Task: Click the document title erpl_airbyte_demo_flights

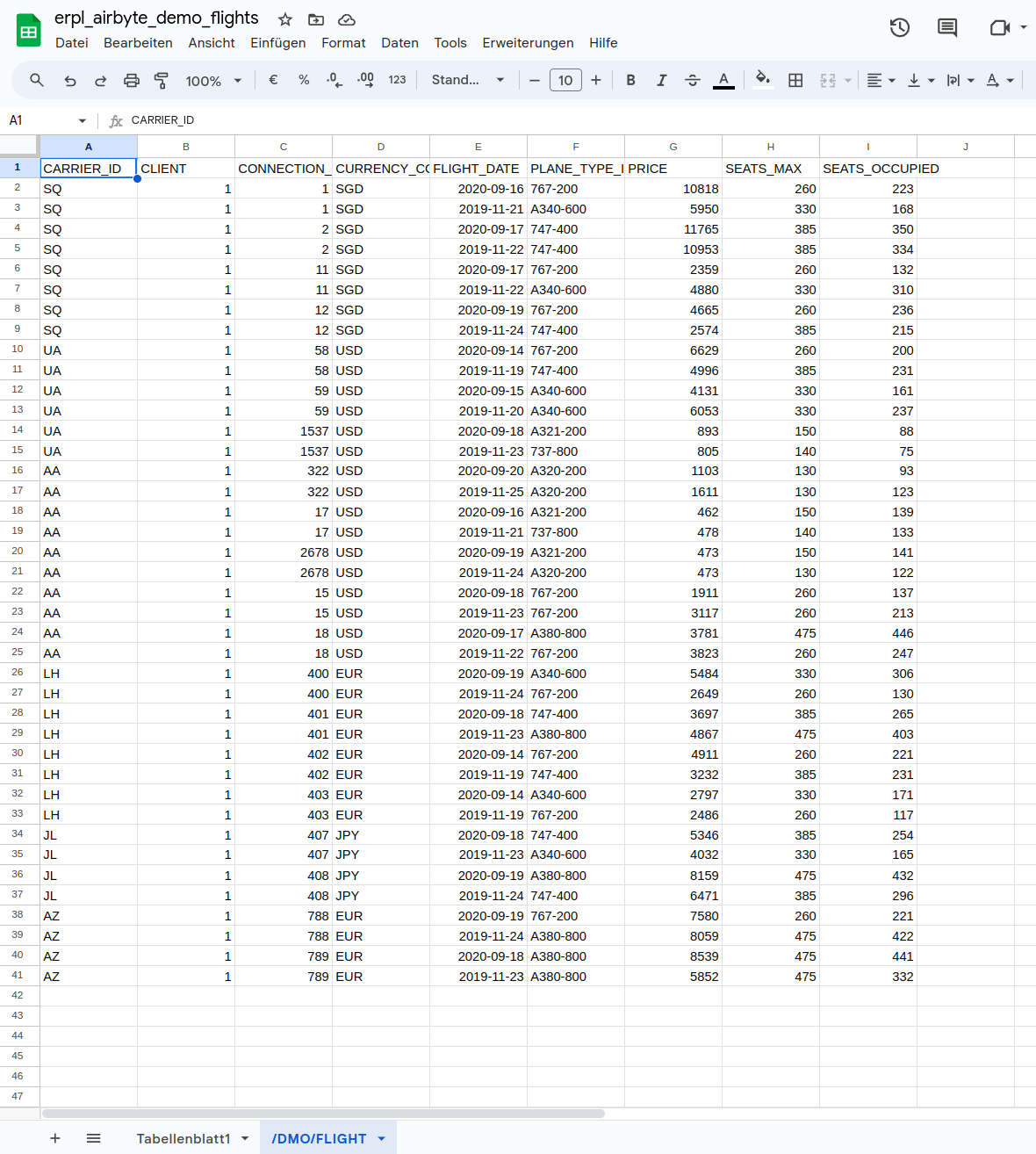Action: click(156, 18)
